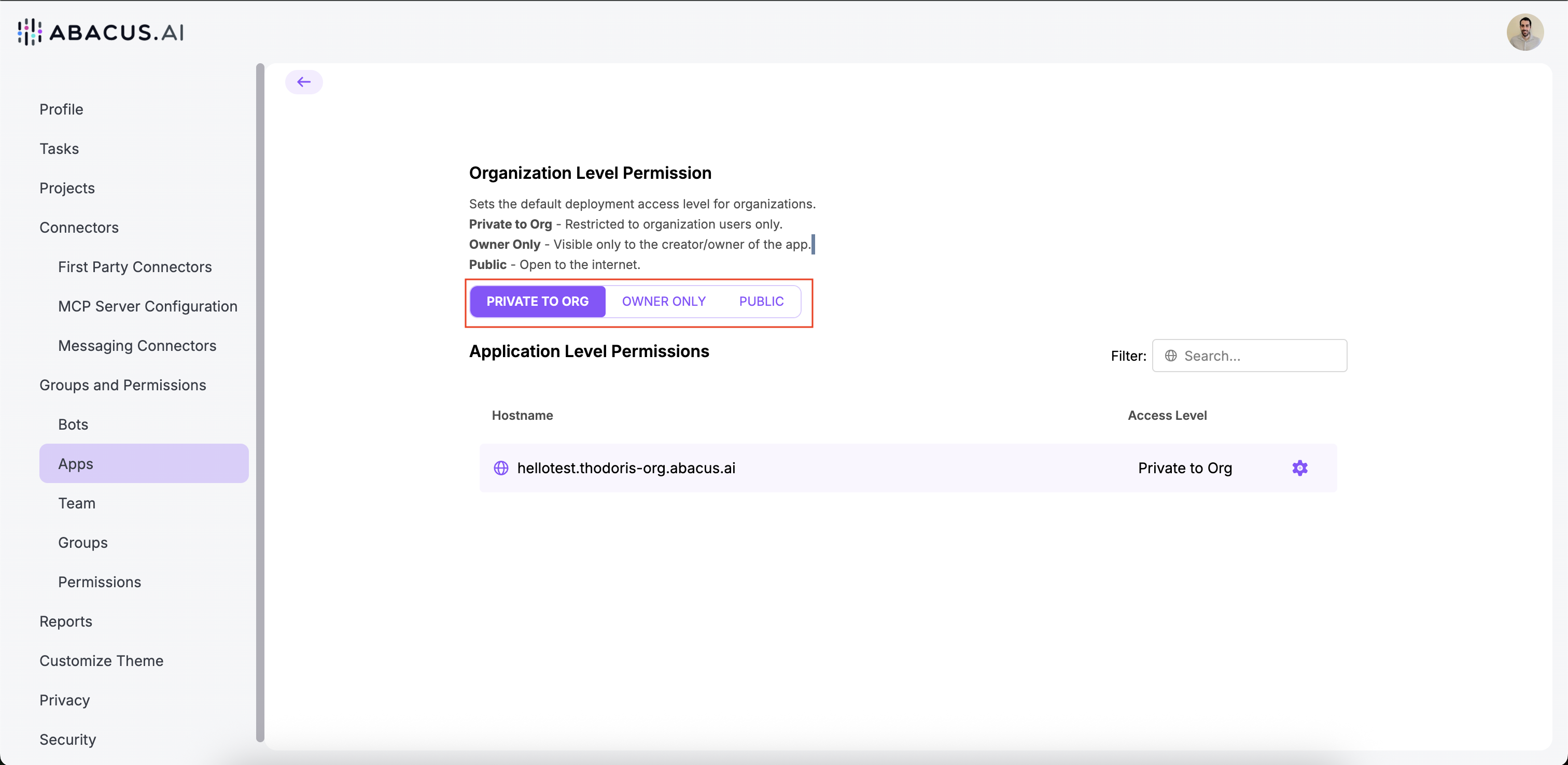Select Private to Org permission

tap(537, 301)
